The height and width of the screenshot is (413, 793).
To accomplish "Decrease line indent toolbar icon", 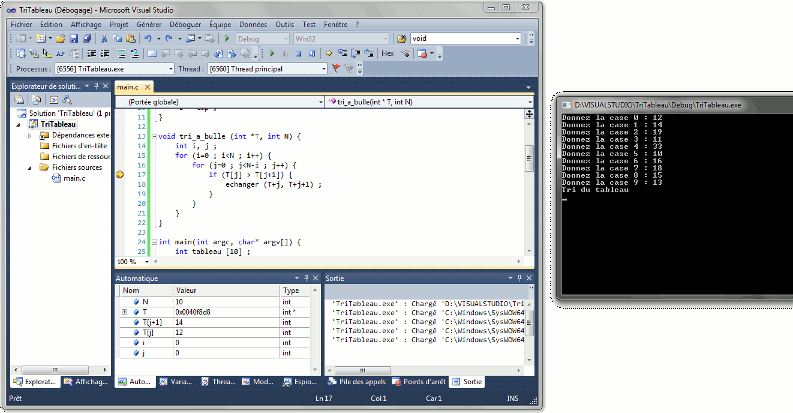I will 92,54.
